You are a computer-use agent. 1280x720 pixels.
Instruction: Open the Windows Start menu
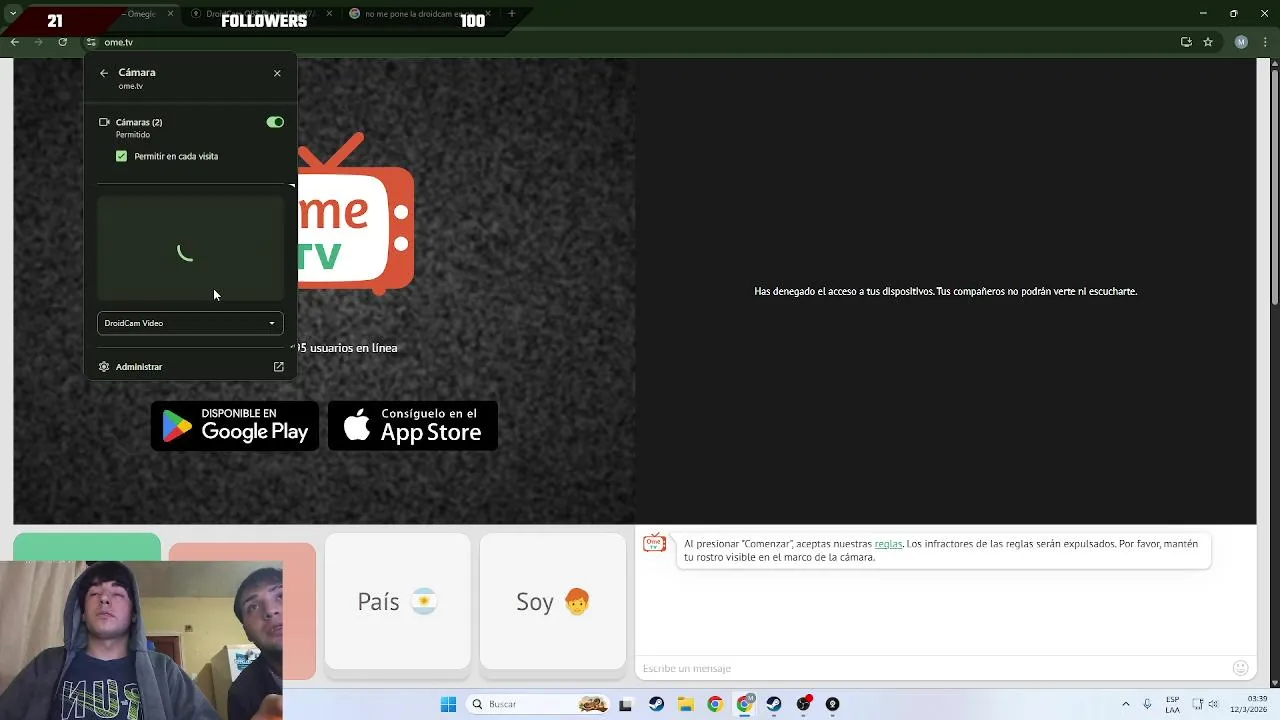tap(448, 704)
